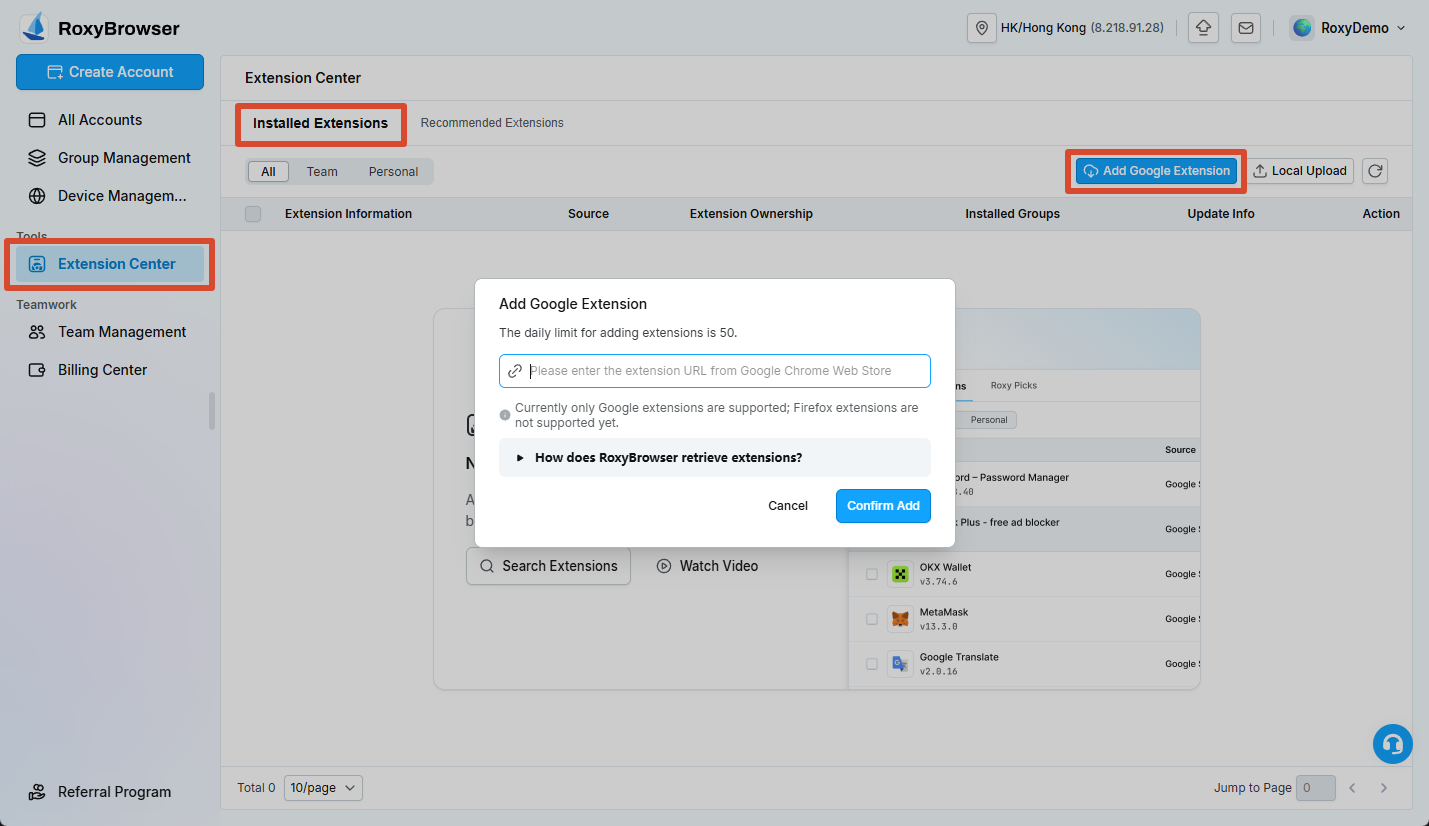Screen dimensions: 1429x826
Task: Switch to the Recommended Extensions tab
Action: (x=492, y=123)
